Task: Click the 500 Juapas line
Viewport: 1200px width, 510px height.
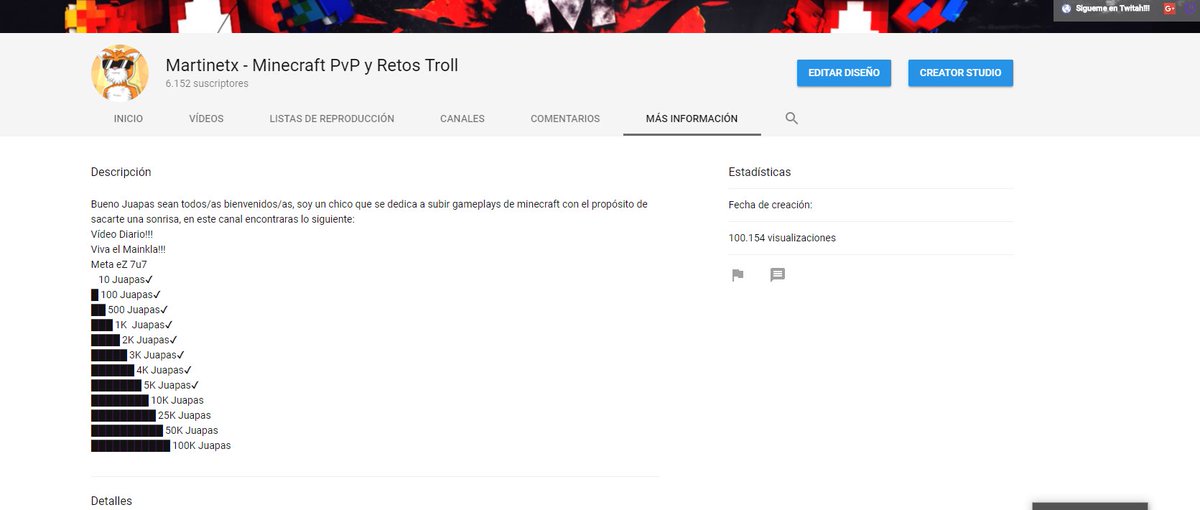Action: click(x=130, y=310)
